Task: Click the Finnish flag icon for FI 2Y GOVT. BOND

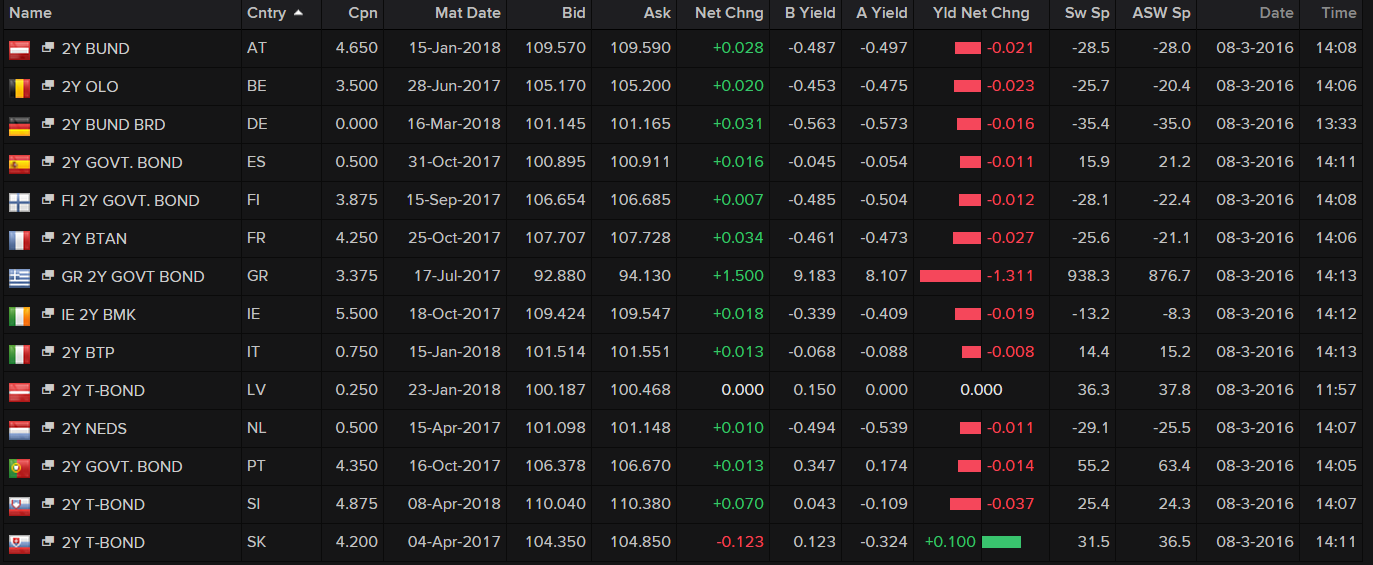Action: click(x=19, y=201)
